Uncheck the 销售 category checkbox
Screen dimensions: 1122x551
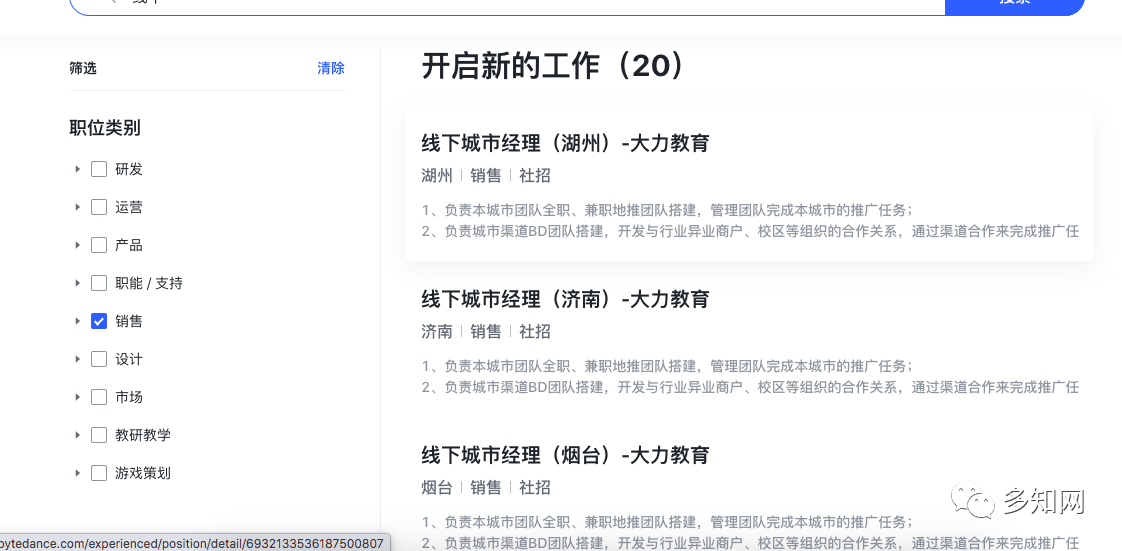click(x=99, y=321)
